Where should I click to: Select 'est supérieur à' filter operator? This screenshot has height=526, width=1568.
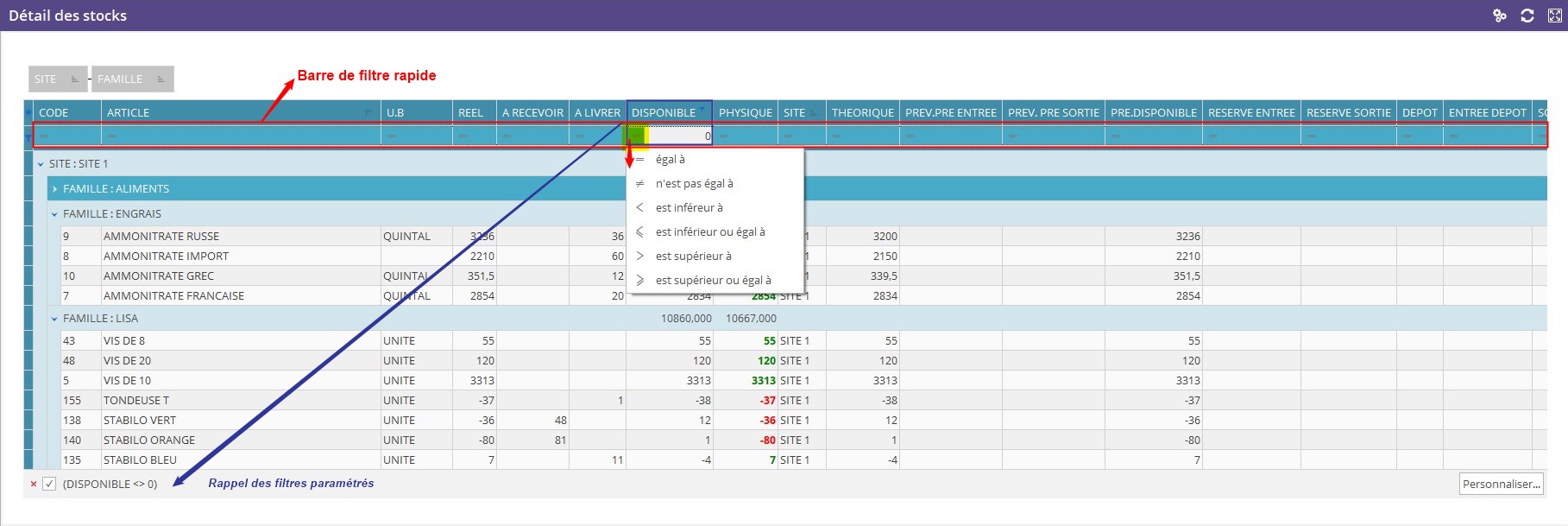pyautogui.click(x=693, y=257)
